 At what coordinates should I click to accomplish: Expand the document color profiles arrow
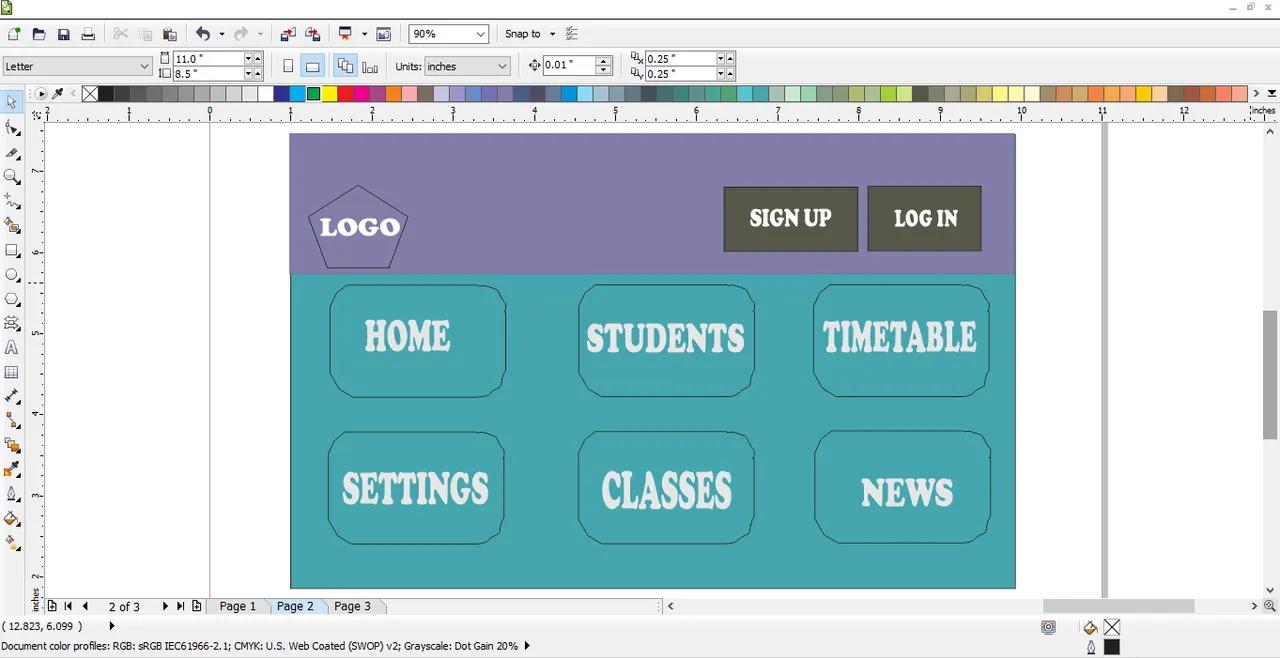(527, 646)
